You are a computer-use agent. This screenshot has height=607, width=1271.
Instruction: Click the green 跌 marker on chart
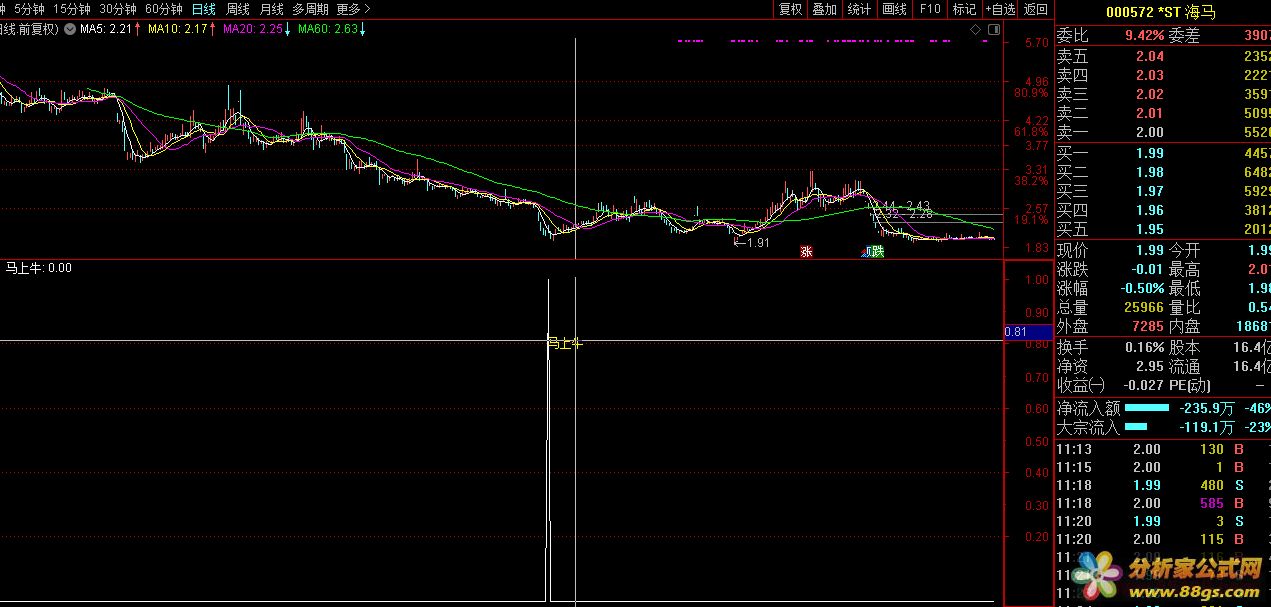pos(877,252)
